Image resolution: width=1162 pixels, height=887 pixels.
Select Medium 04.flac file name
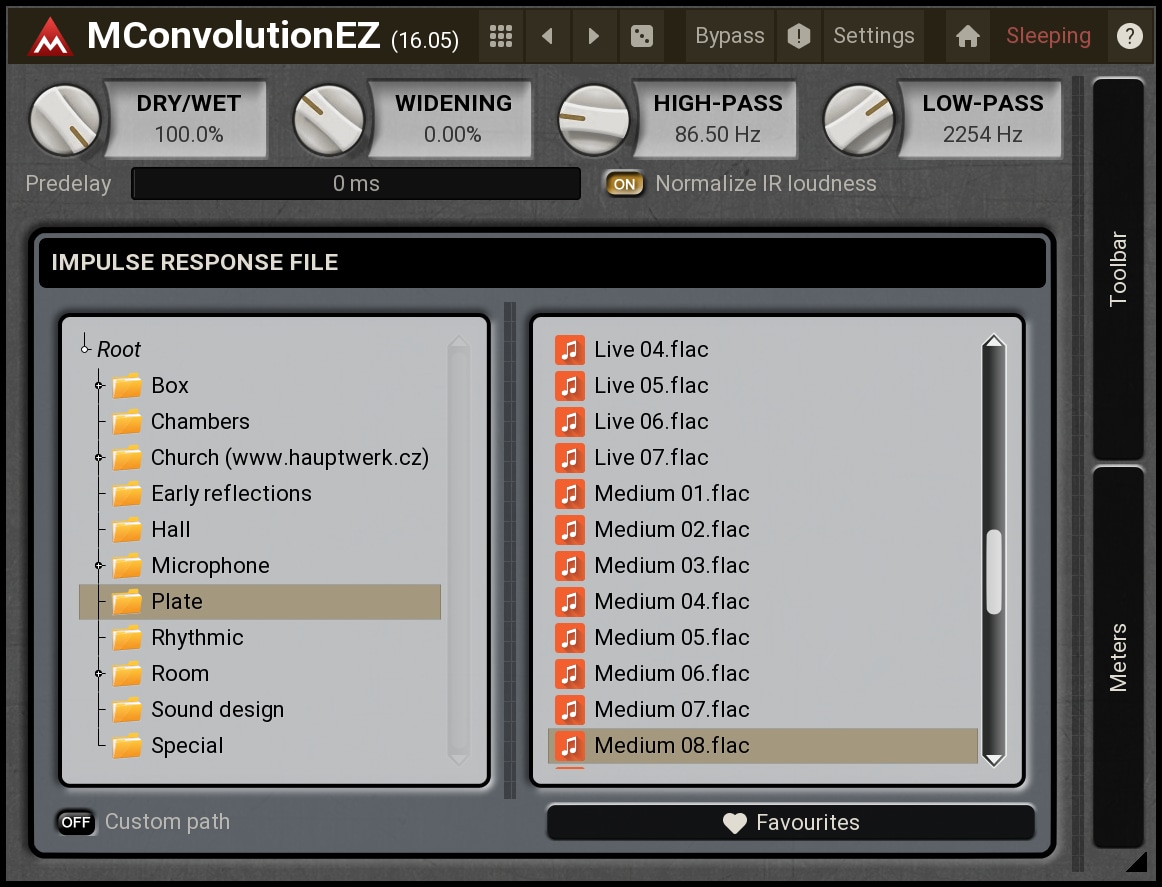[671, 602]
